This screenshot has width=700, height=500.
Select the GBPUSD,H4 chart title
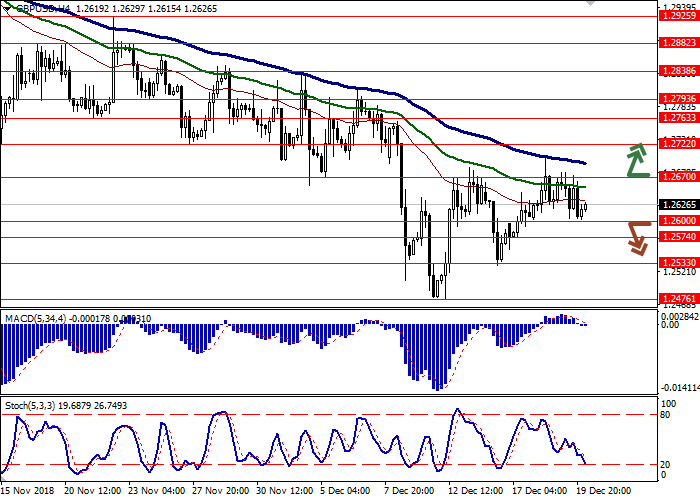tap(40, 8)
